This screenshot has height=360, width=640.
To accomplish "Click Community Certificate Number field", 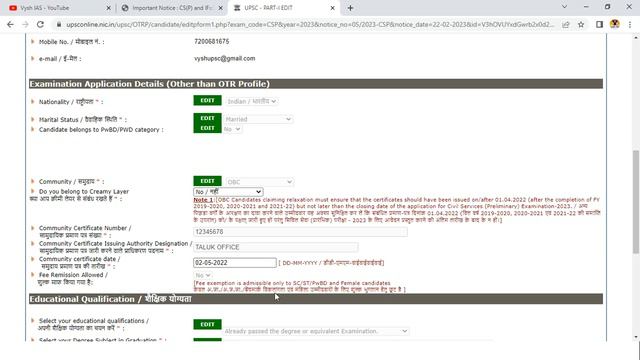I will tap(300, 232).
